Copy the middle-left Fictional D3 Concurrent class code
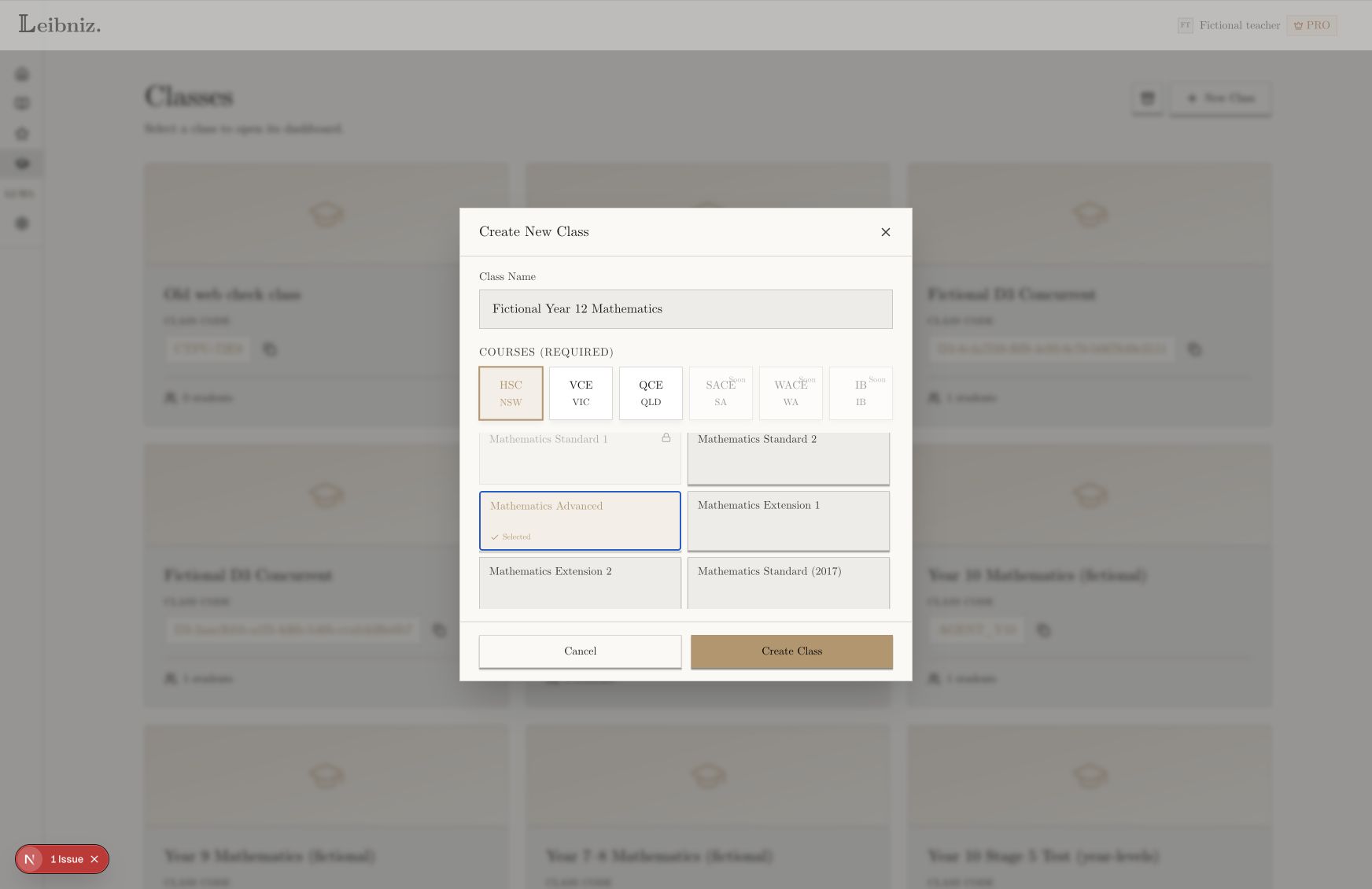The image size is (1372, 889). [439, 630]
